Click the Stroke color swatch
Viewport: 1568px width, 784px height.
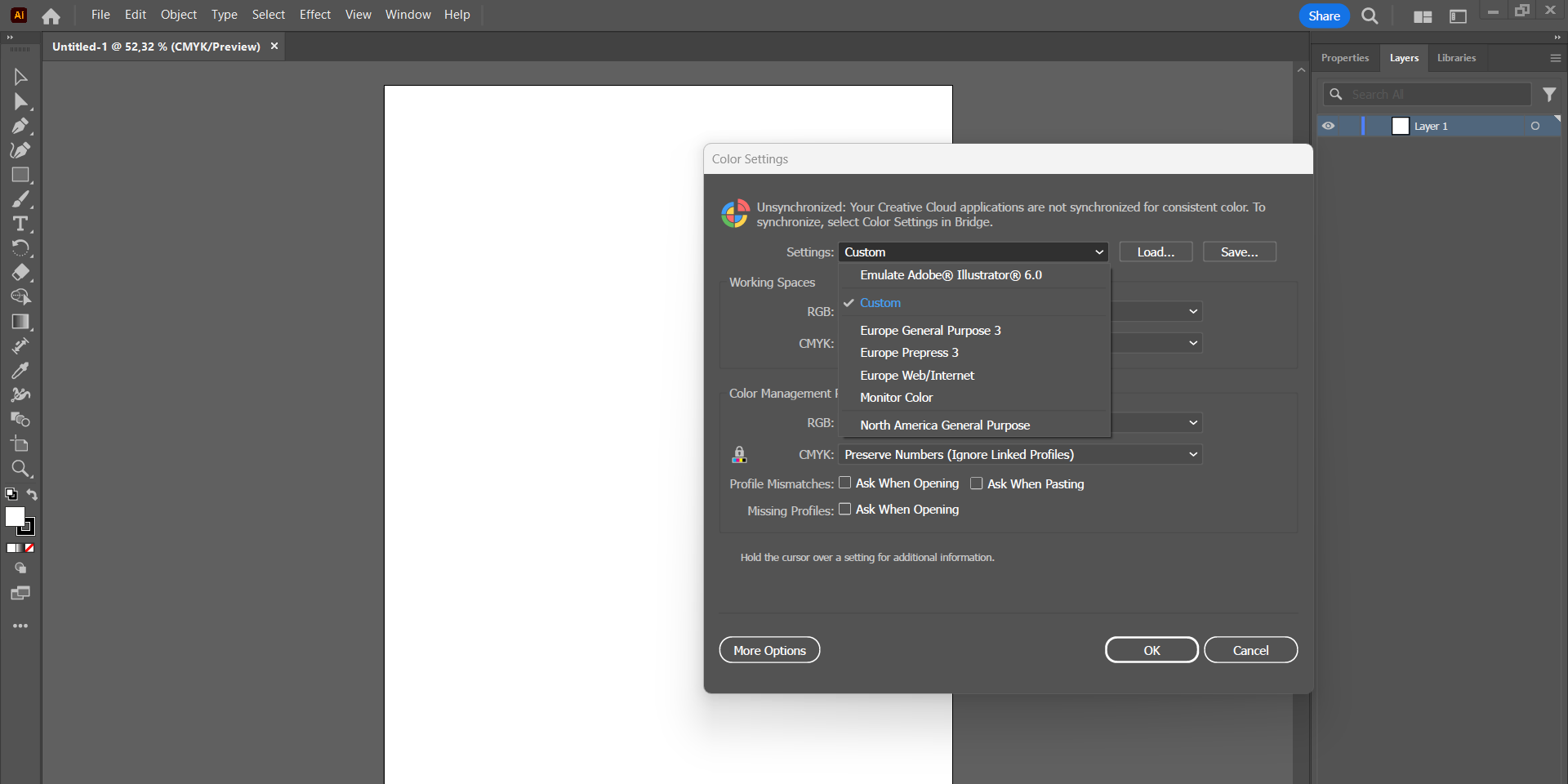[x=30, y=529]
